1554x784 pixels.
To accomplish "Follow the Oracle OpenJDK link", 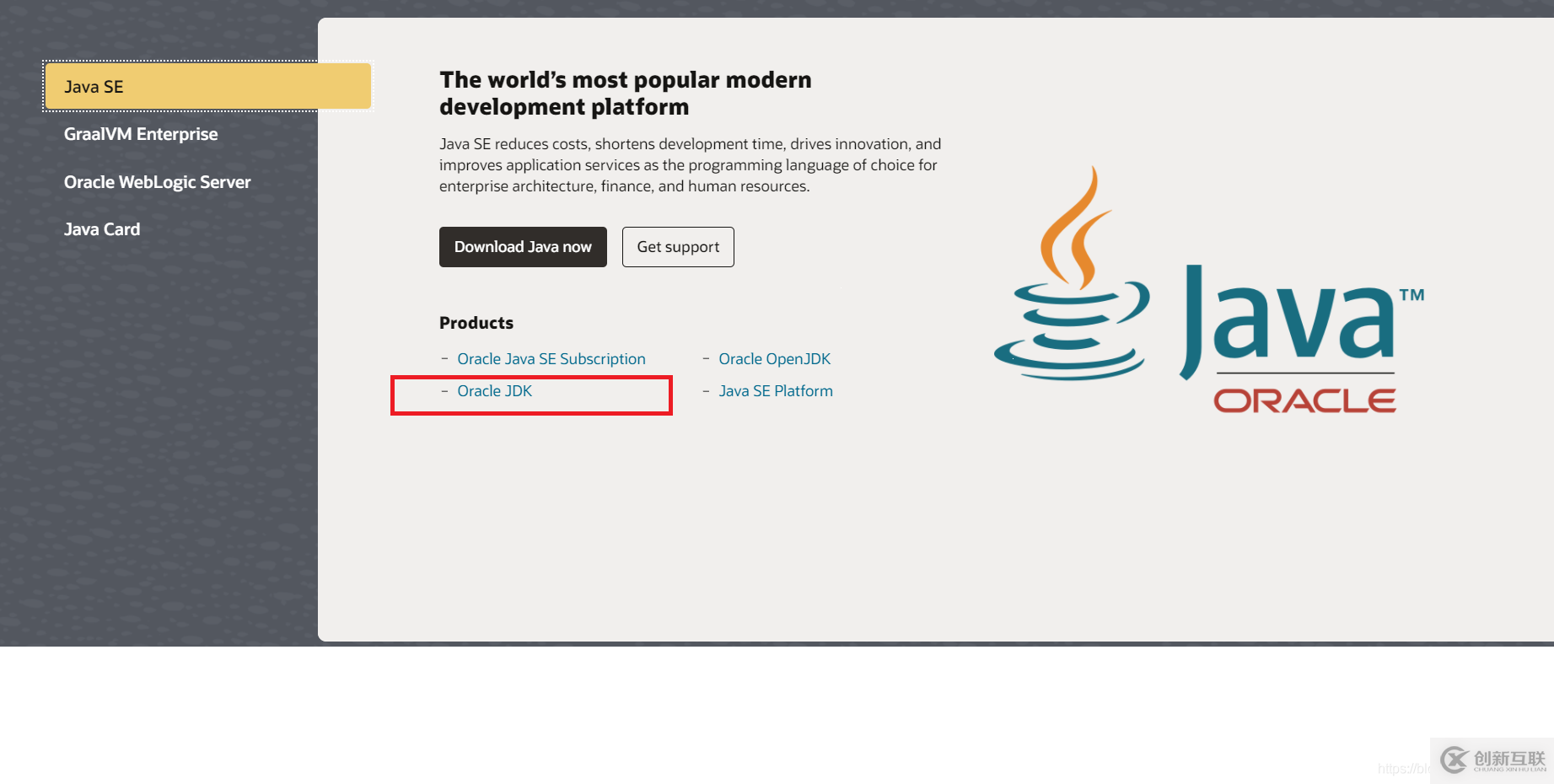I will point(775,359).
